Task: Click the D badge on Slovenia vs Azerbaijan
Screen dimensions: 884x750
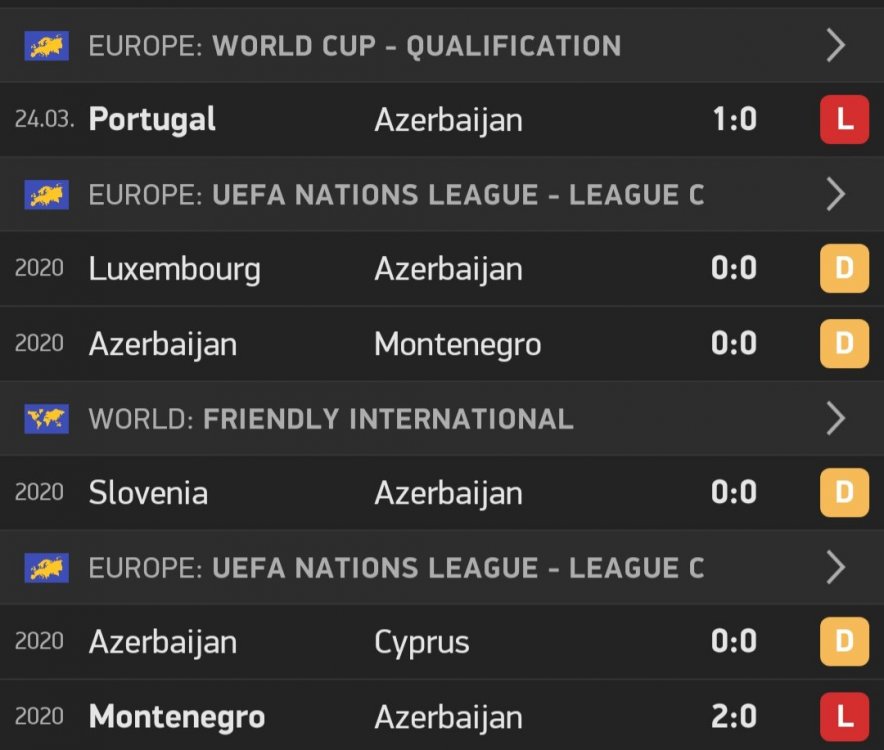Action: pos(844,493)
